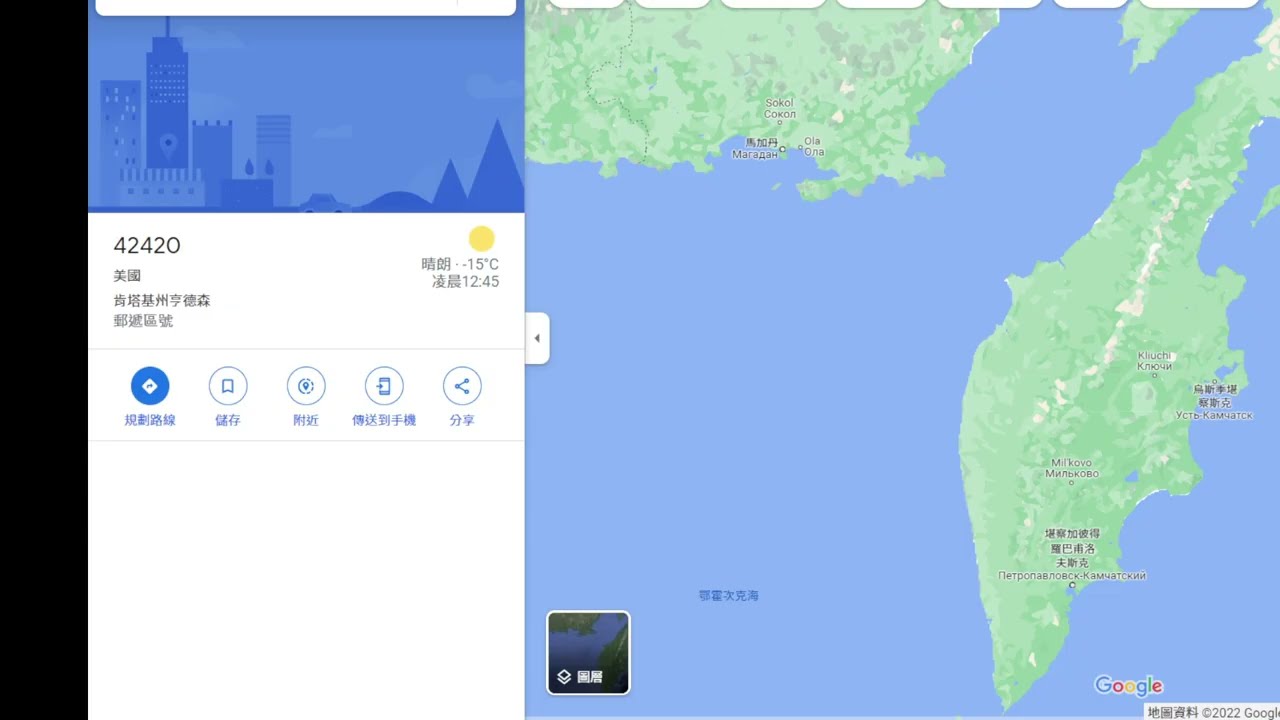This screenshot has height=720, width=1280.
Task: Search nearby with 附近 icon
Action: pos(306,386)
